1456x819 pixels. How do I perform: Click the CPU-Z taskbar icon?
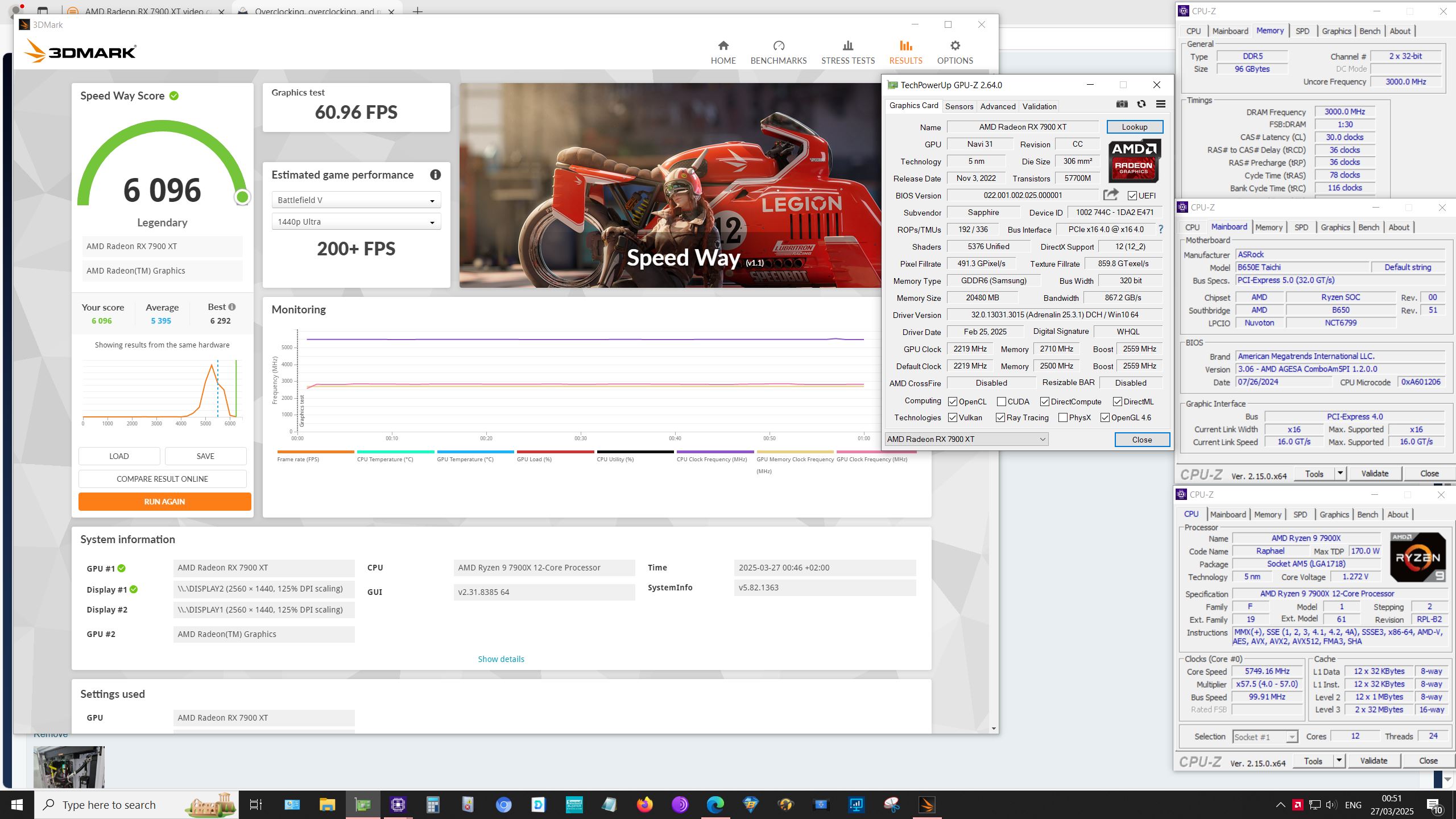pos(398,805)
